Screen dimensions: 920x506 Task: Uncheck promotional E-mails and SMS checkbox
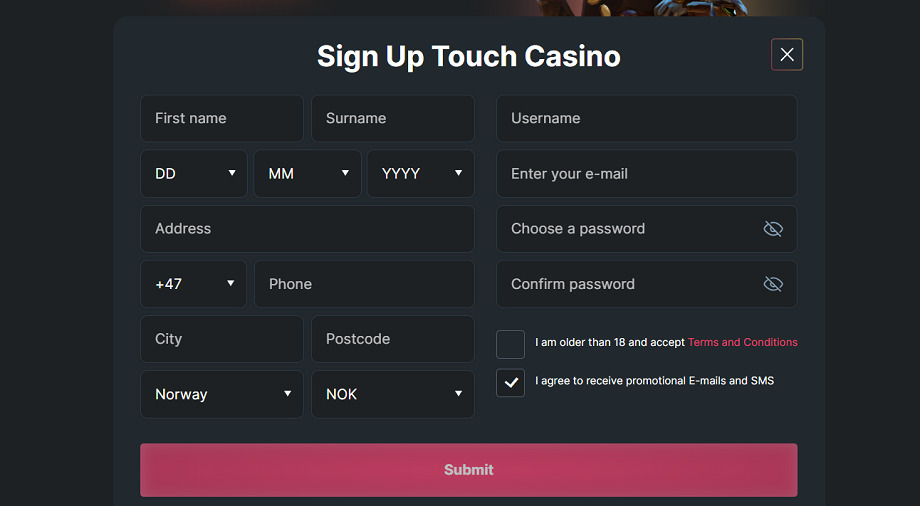pos(510,383)
